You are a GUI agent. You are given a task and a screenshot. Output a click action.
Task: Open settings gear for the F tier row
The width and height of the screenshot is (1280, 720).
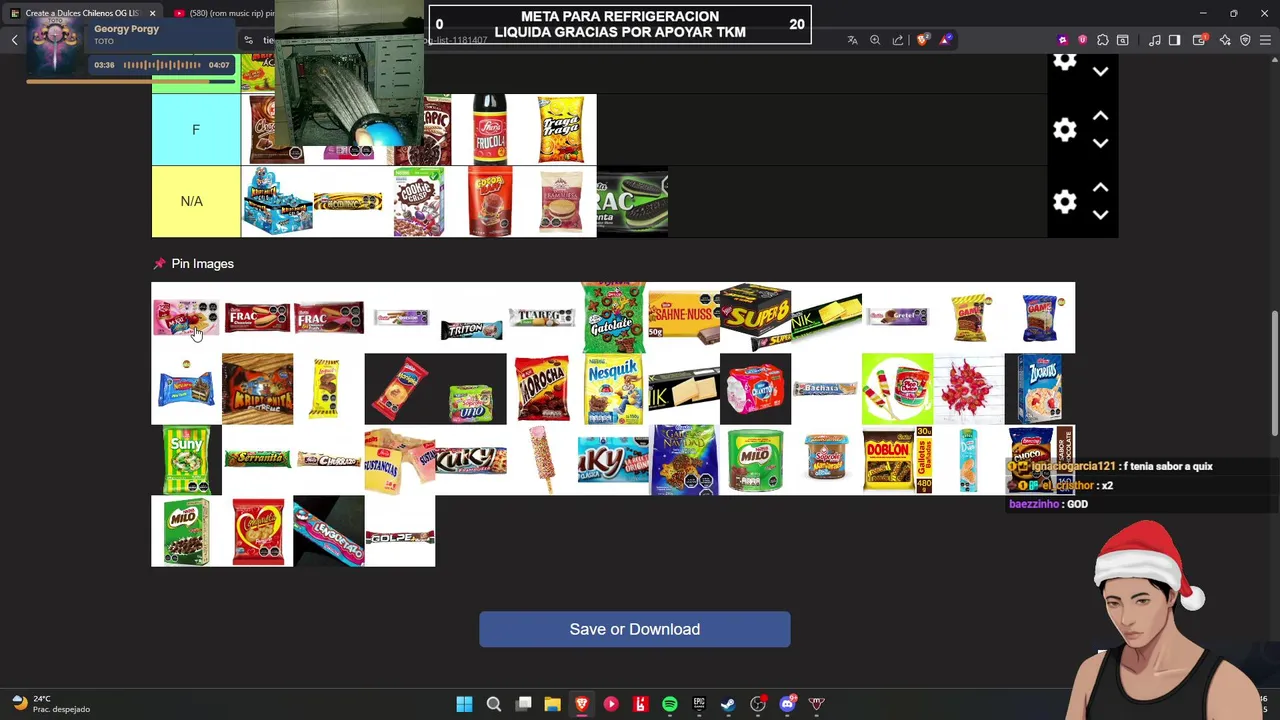1064,130
